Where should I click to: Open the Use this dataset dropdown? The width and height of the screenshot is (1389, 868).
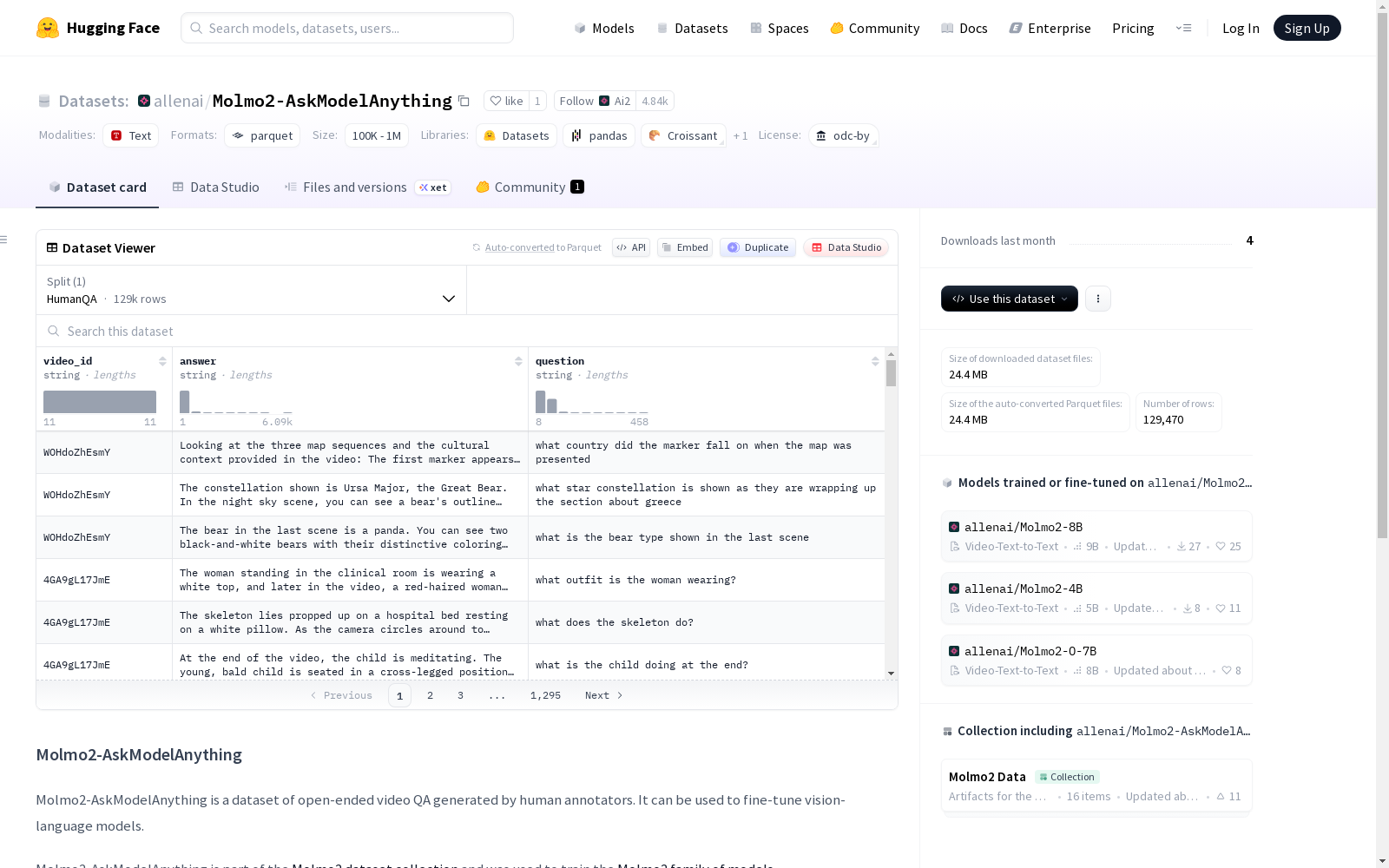click(1010, 299)
